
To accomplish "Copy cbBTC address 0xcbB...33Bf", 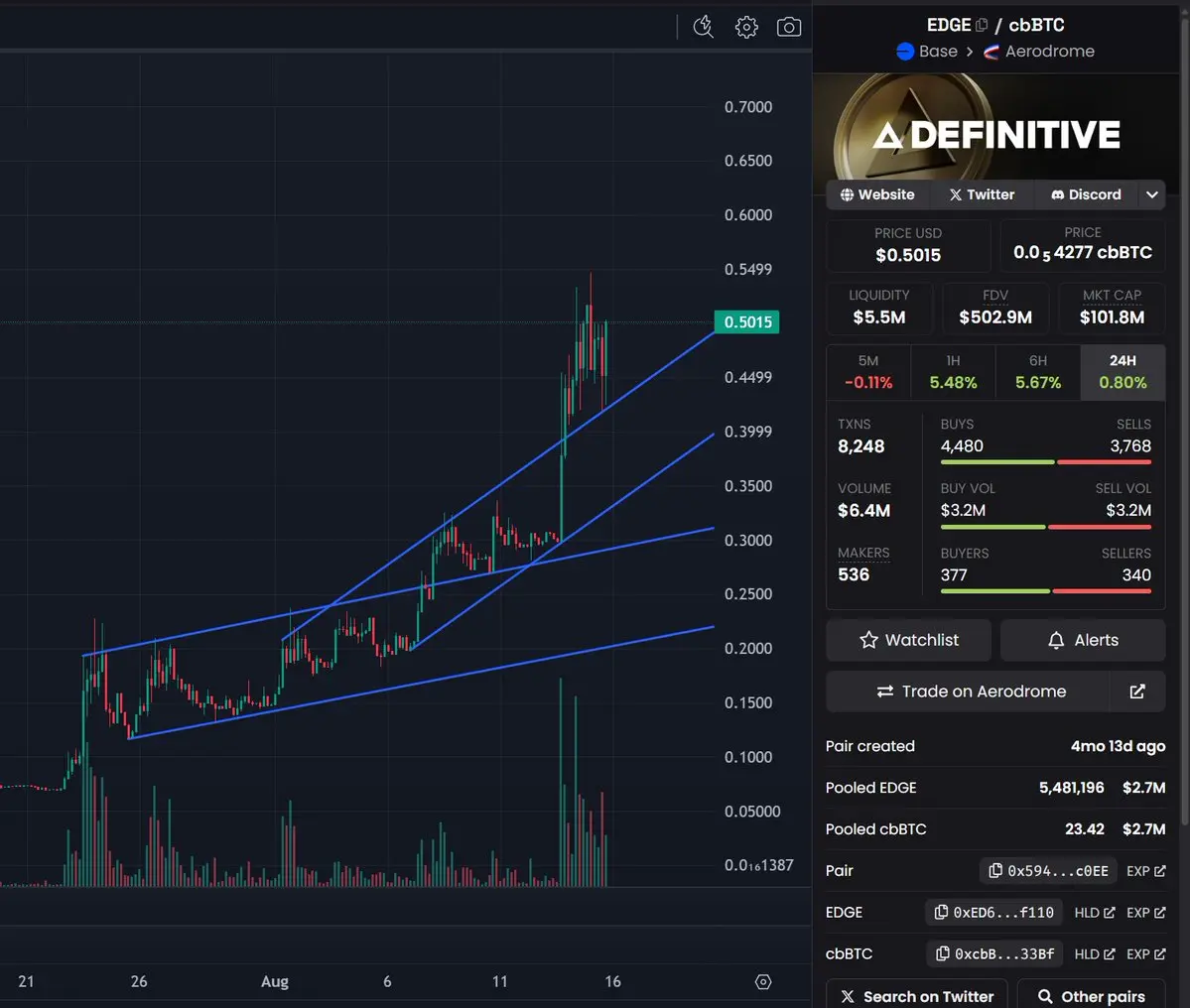I will click(994, 954).
